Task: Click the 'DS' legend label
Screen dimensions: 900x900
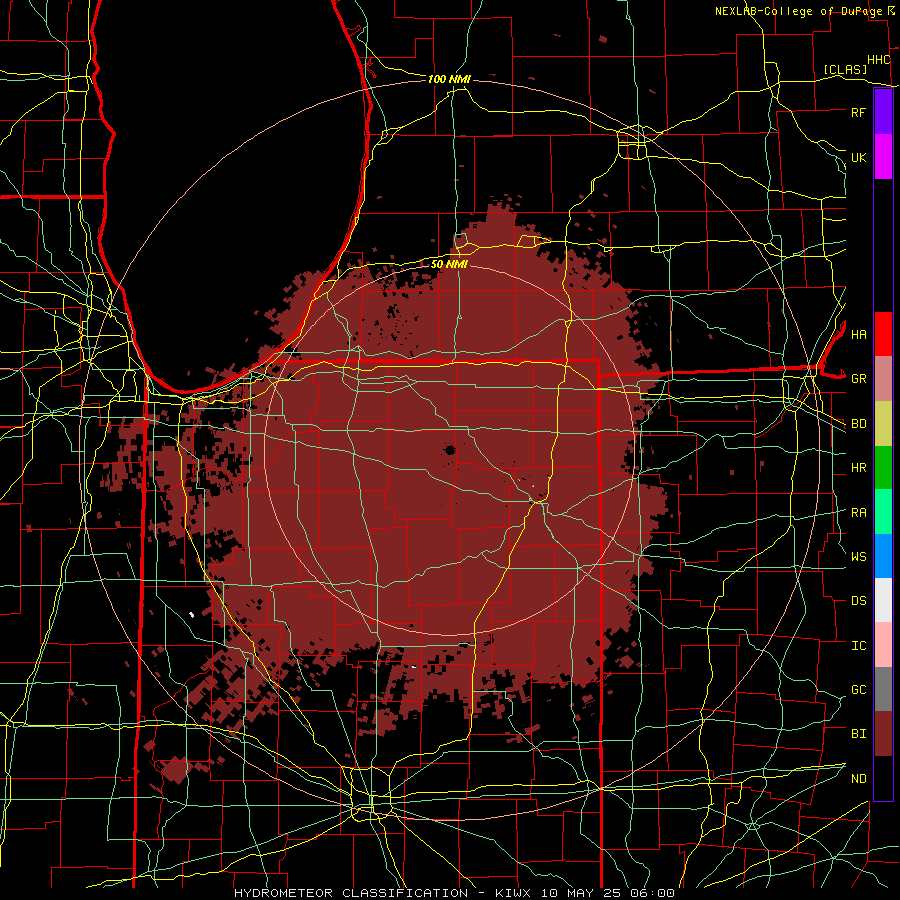Action: 858,601
